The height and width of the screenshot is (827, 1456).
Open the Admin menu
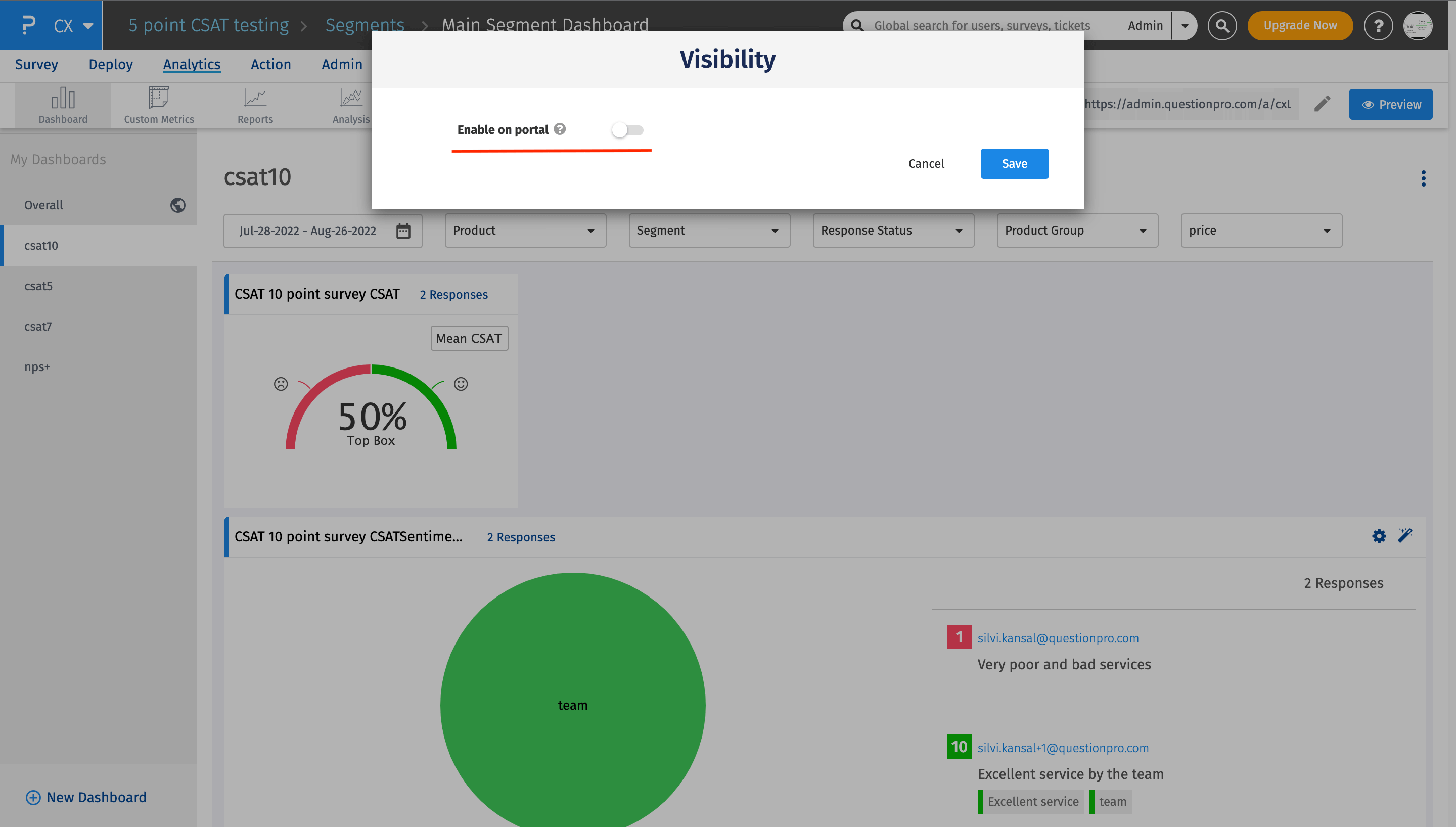coord(342,64)
